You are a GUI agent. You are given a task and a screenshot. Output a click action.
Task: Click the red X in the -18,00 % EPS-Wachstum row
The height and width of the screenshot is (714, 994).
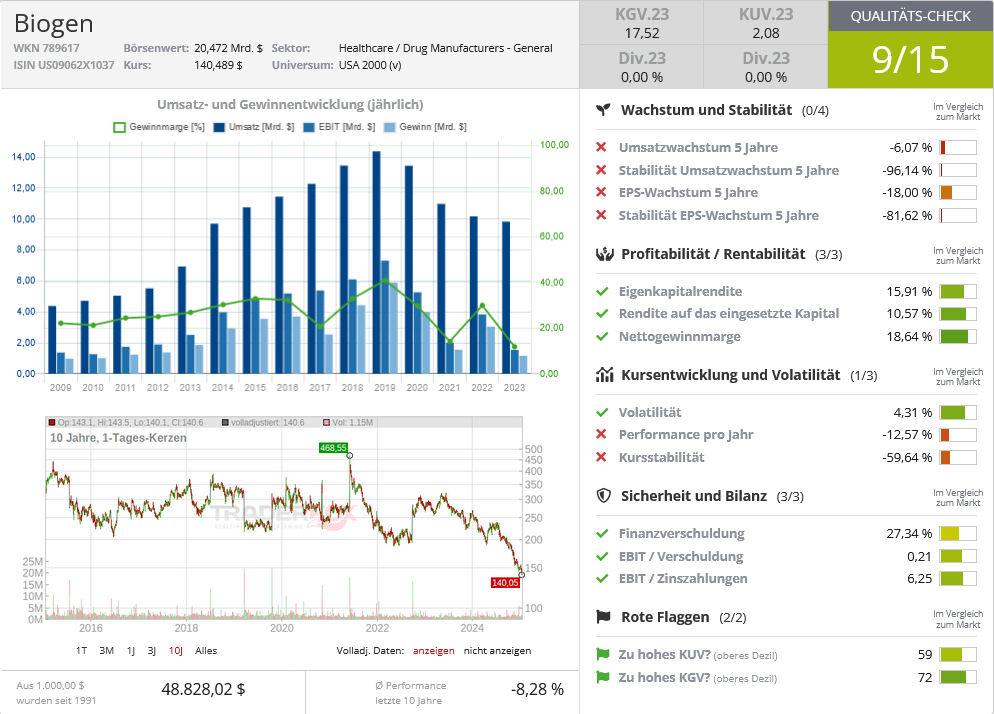[602, 192]
